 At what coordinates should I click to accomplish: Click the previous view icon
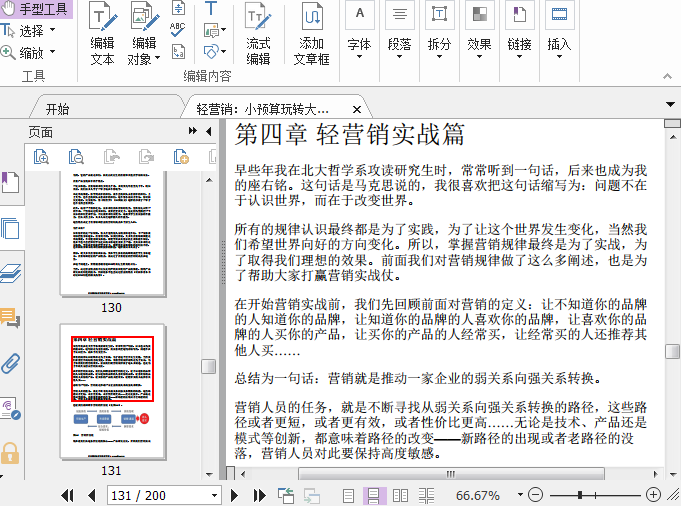click(286, 496)
